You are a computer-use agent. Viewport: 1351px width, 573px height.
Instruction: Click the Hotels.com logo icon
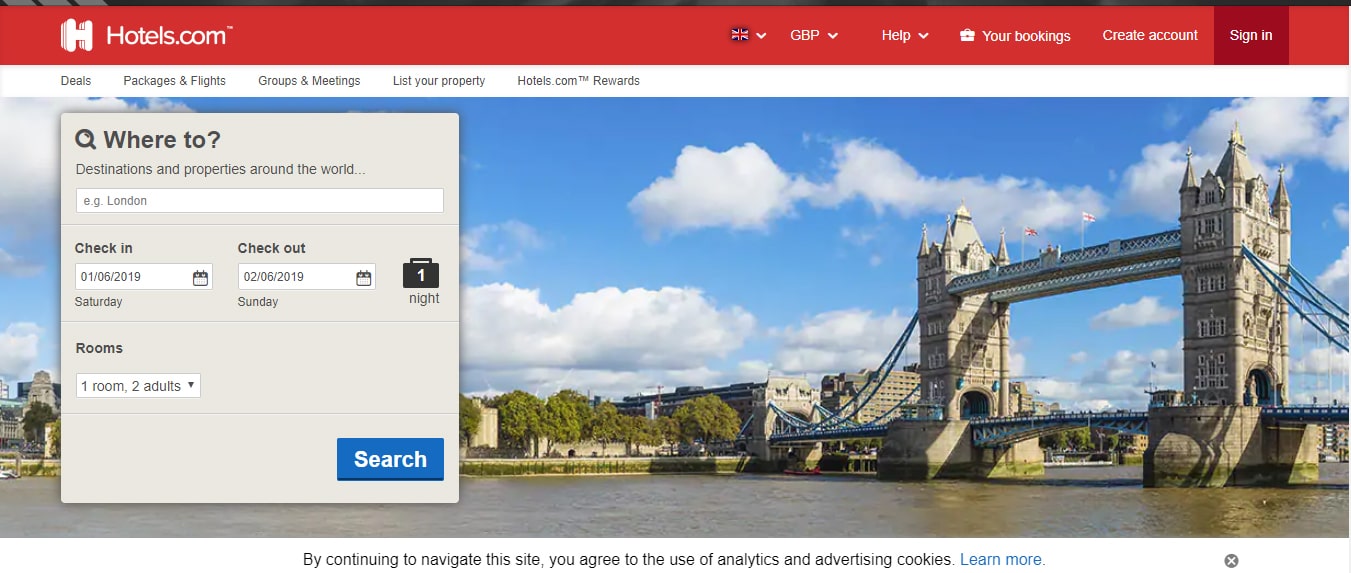77,35
